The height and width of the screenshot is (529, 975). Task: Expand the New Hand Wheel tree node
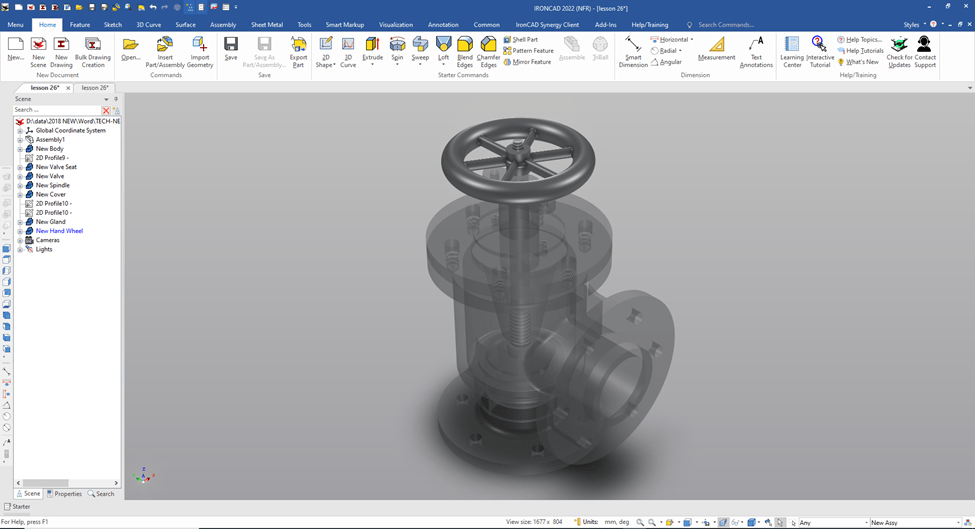point(20,231)
